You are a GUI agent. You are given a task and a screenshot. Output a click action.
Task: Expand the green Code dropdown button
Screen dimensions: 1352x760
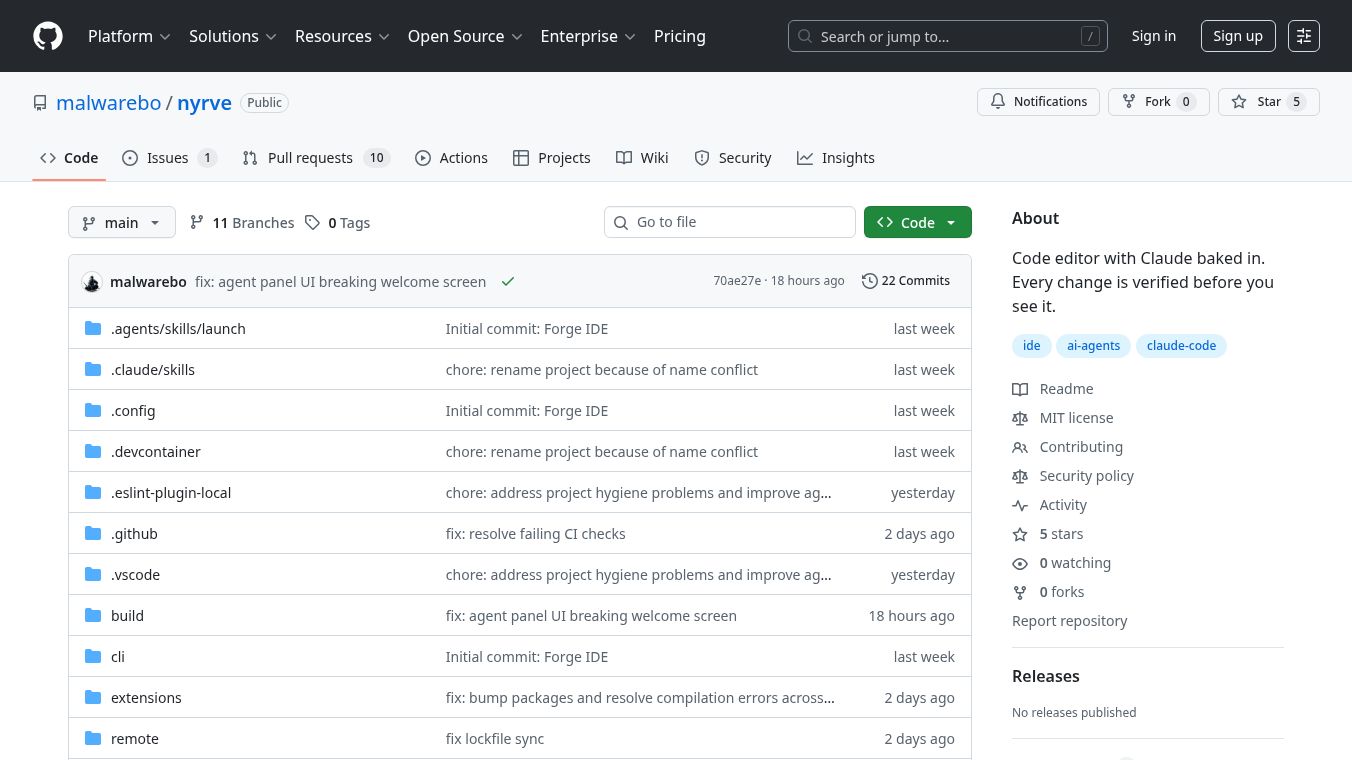pyautogui.click(x=917, y=223)
